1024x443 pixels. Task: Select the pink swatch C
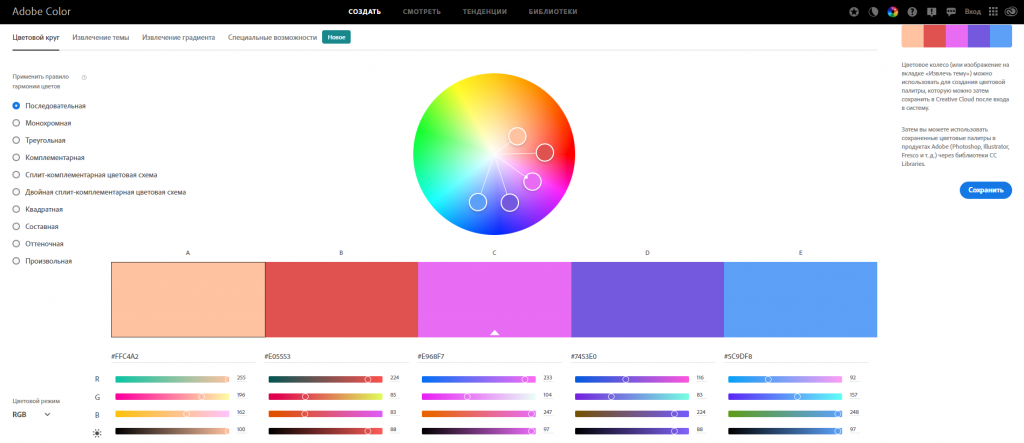[494, 300]
